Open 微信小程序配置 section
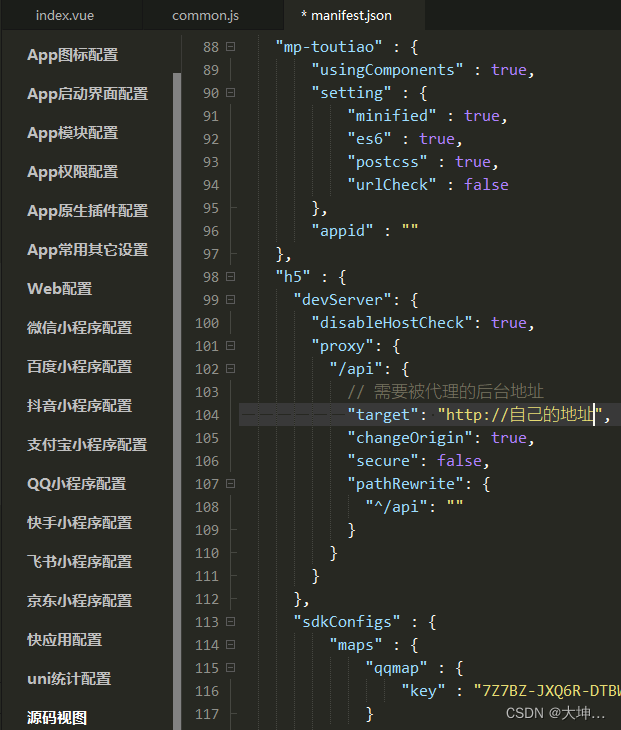The image size is (621, 730). [80, 328]
